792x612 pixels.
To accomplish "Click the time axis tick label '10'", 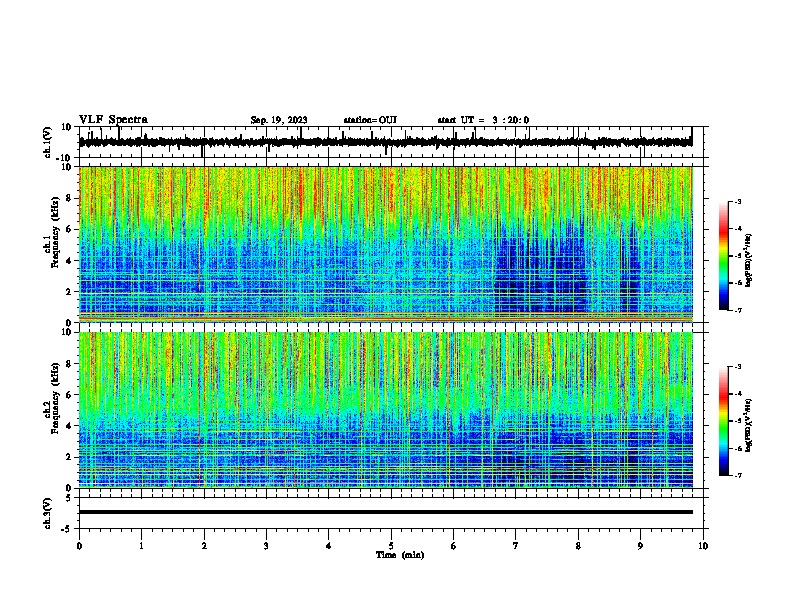I will click(x=703, y=546).
